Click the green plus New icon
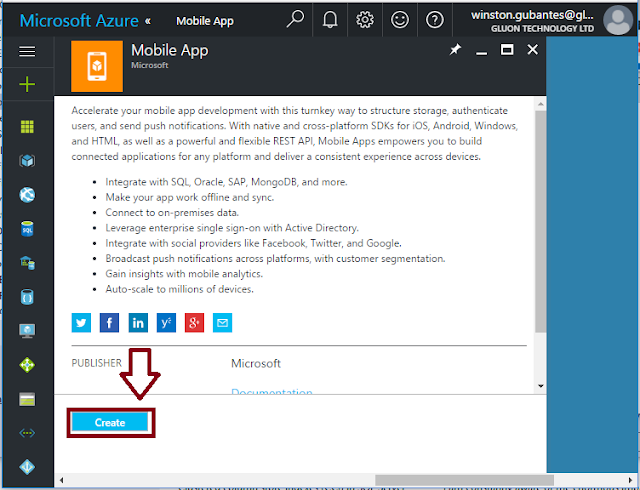 tap(27, 84)
